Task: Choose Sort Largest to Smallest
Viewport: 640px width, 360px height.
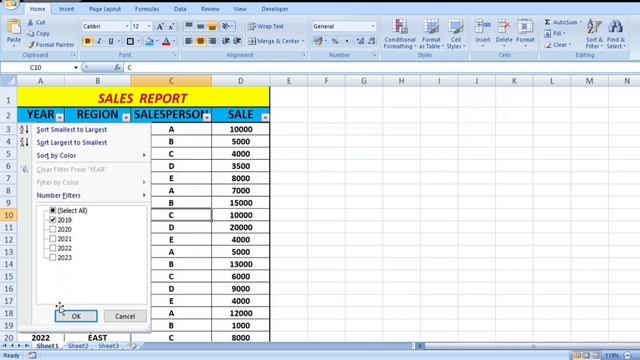Action: 72,142
